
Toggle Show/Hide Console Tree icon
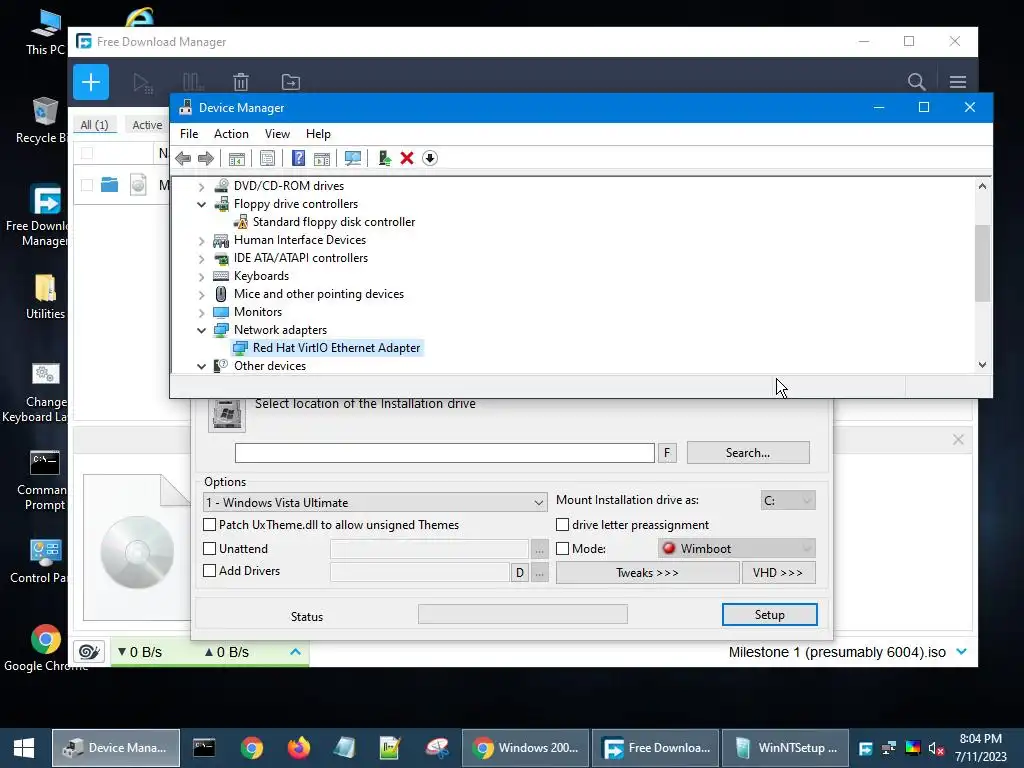pyautogui.click(x=236, y=158)
